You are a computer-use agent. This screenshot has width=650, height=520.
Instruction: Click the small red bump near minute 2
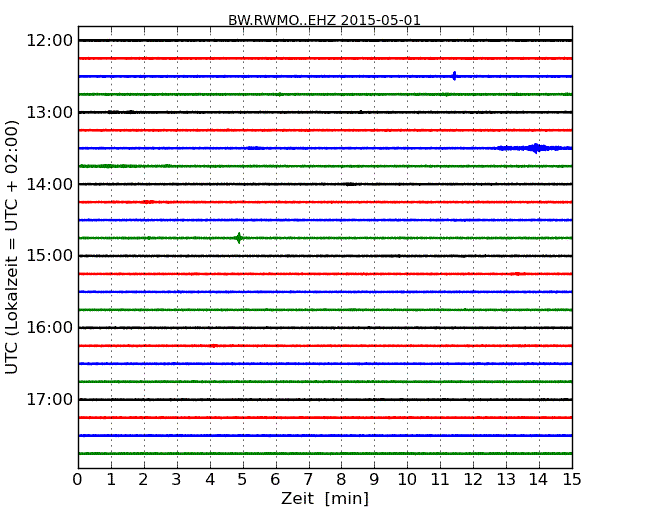click(148, 202)
